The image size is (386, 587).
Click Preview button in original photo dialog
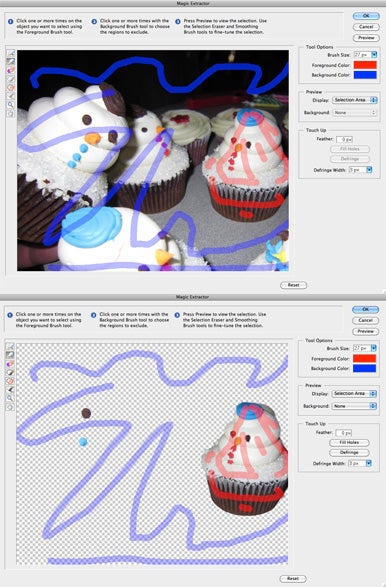coord(366,38)
